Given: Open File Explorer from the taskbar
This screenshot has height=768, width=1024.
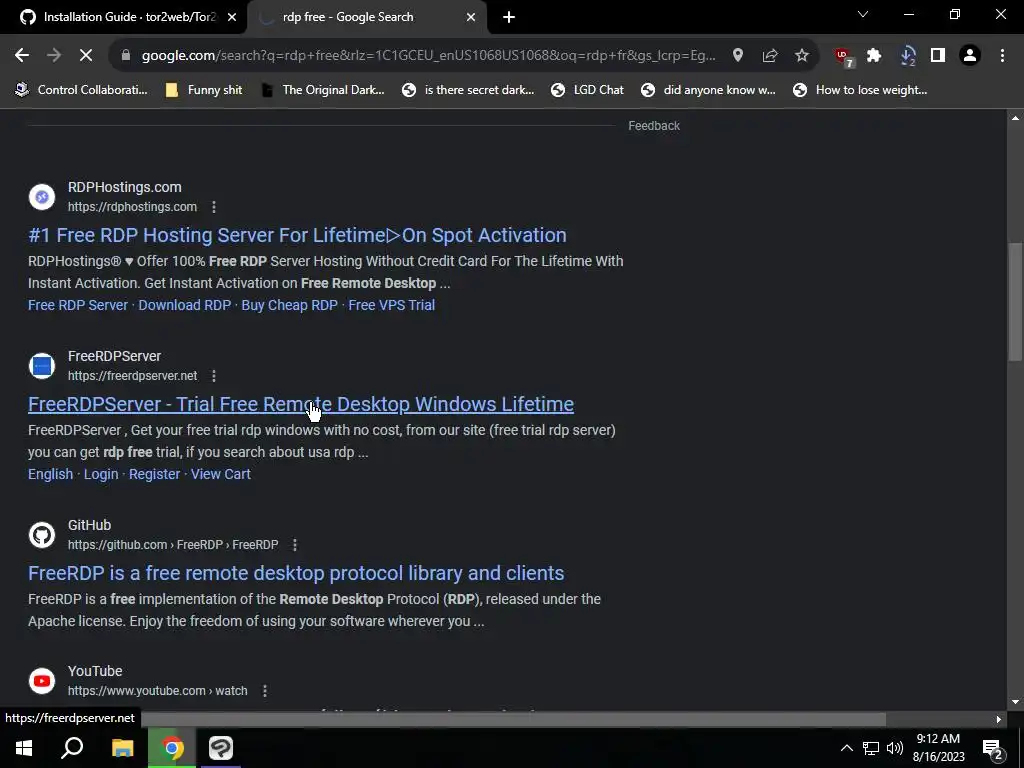Looking at the screenshot, I should click(122, 748).
